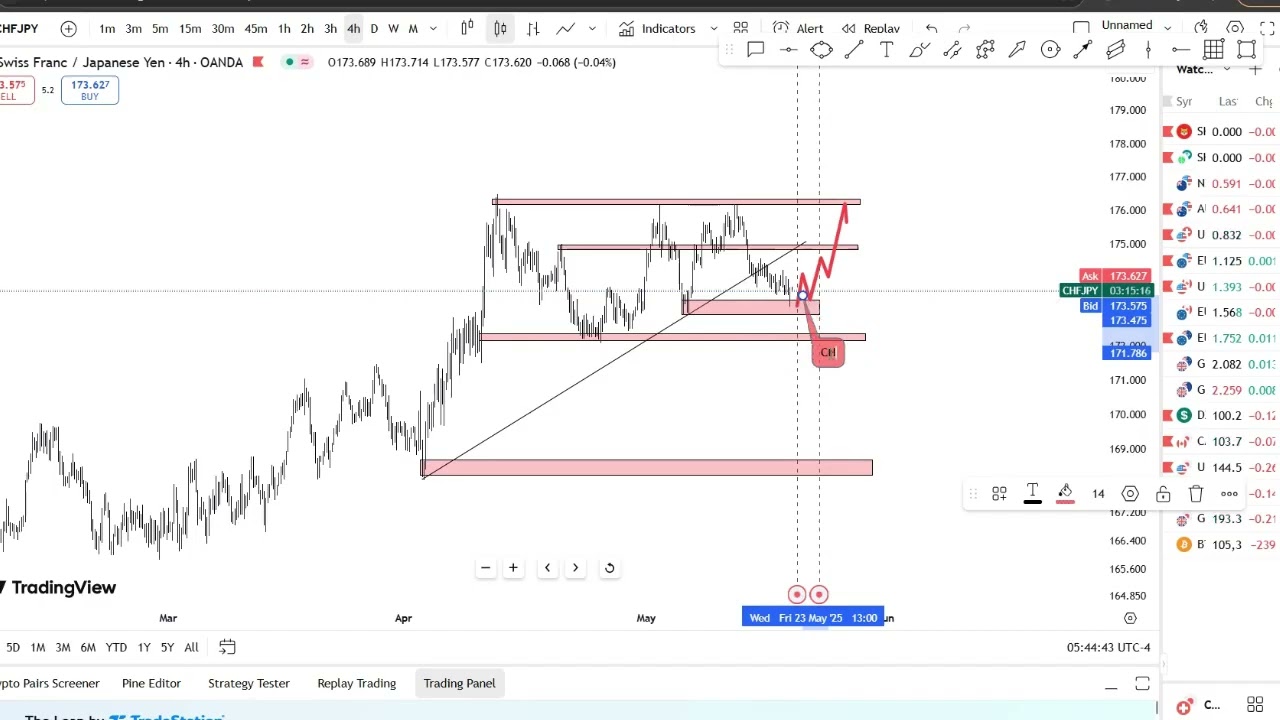Reset chart view with the circular arrow
Screen dimensions: 1280x720
pos(609,568)
